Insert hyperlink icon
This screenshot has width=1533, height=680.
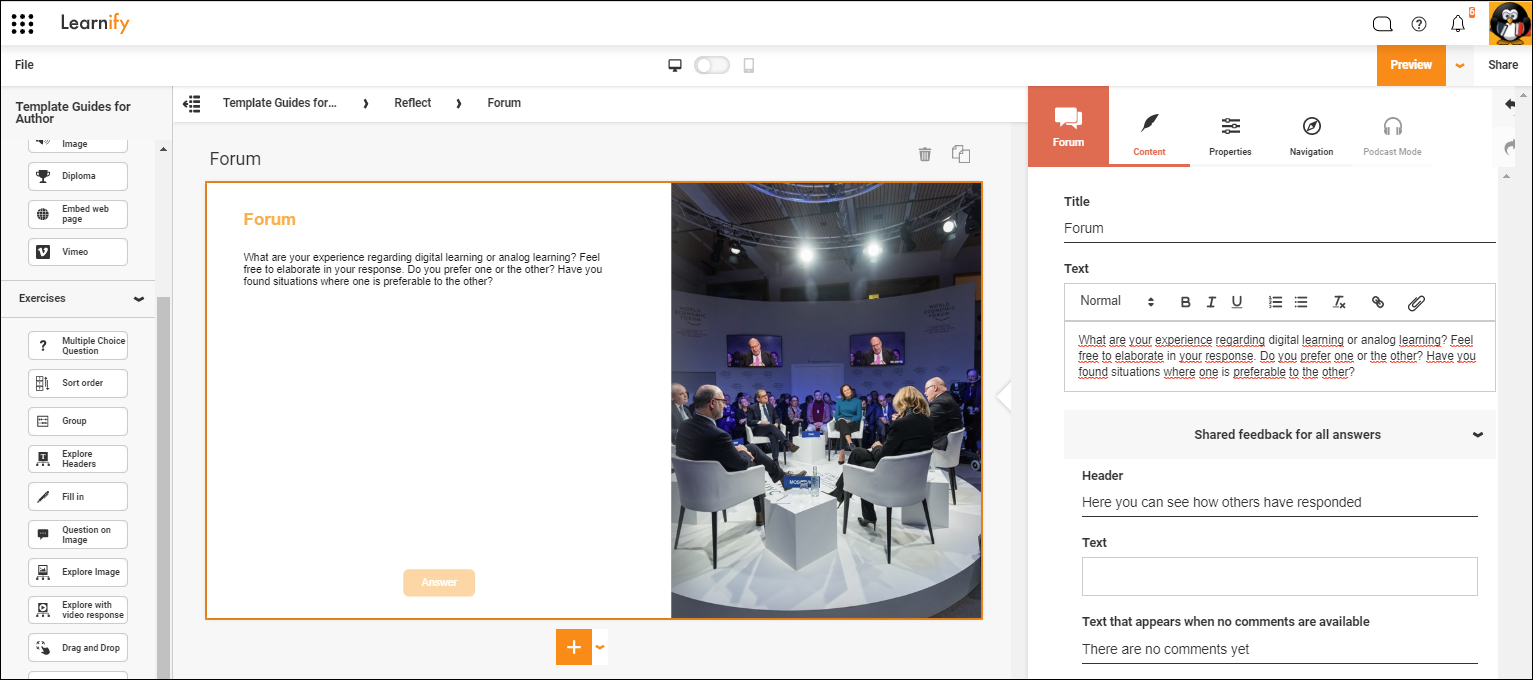click(1378, 302)
